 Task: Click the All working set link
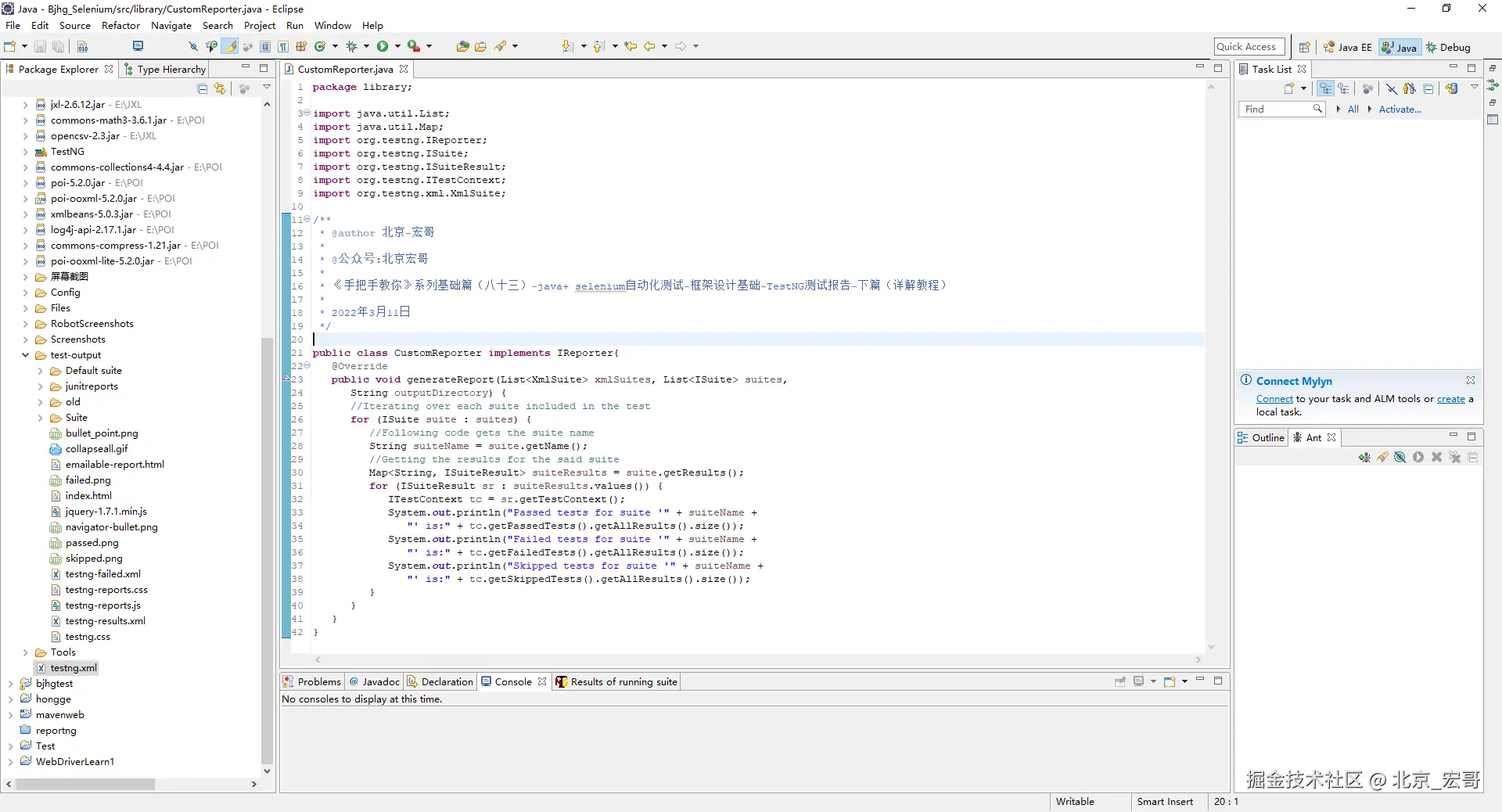click(x=1353, y=110)
